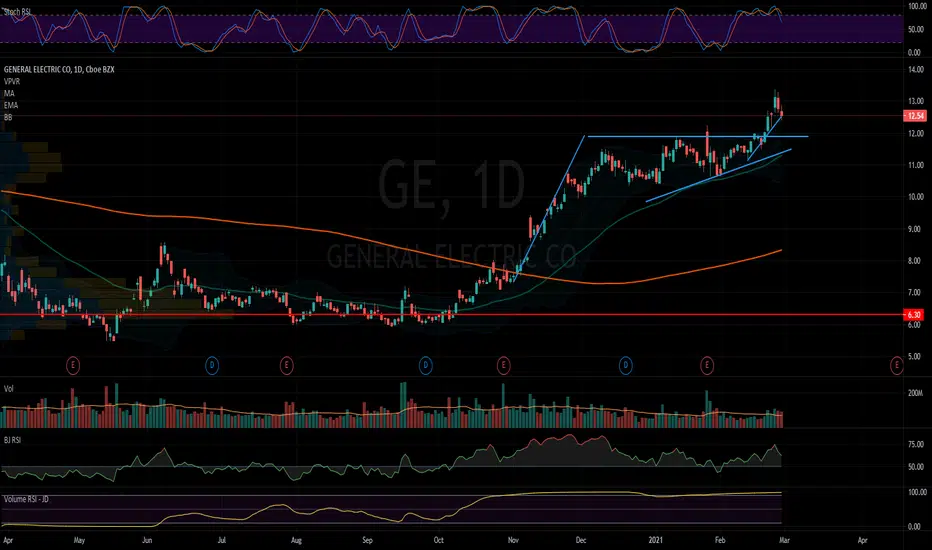Select the MA indicator label
This screenshot has width=932, height=550.
pyautogui.click(x=9, y=93)
